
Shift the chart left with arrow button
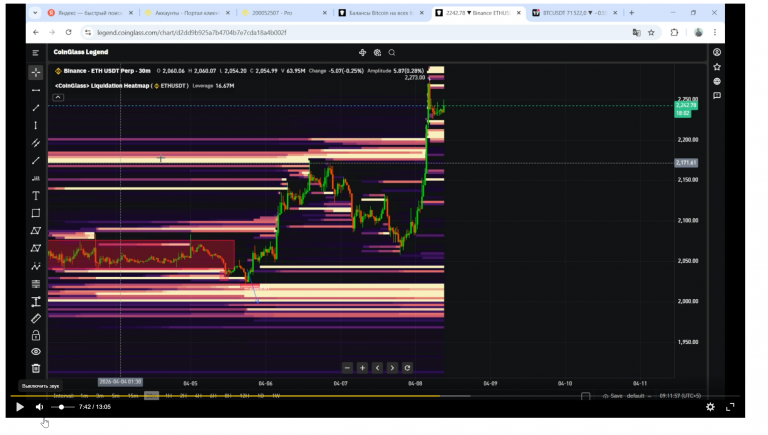coord(377,368)
